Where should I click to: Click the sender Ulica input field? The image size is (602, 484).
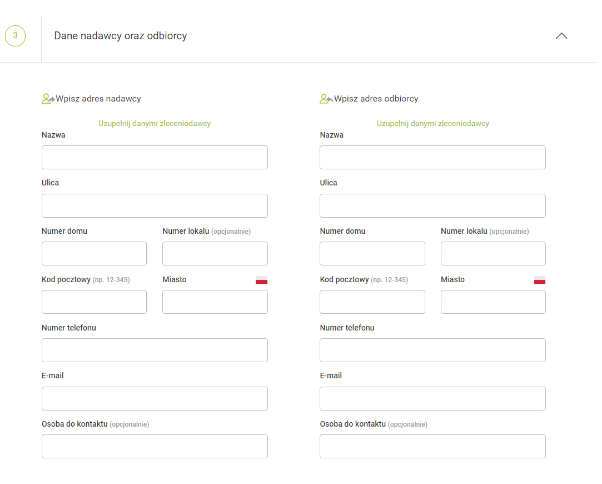pyautogui.click(x=154, y=205)
